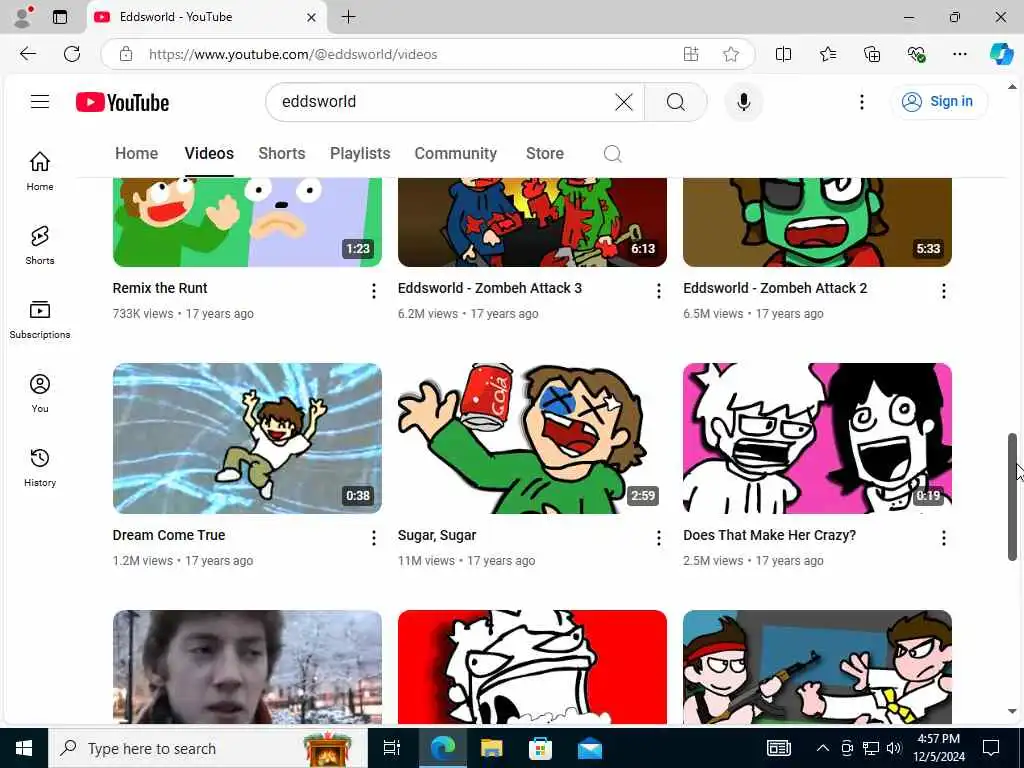Open options for Zombeh Attack 3
This screenshot has height=768, width=1024.
click(658, 291)
